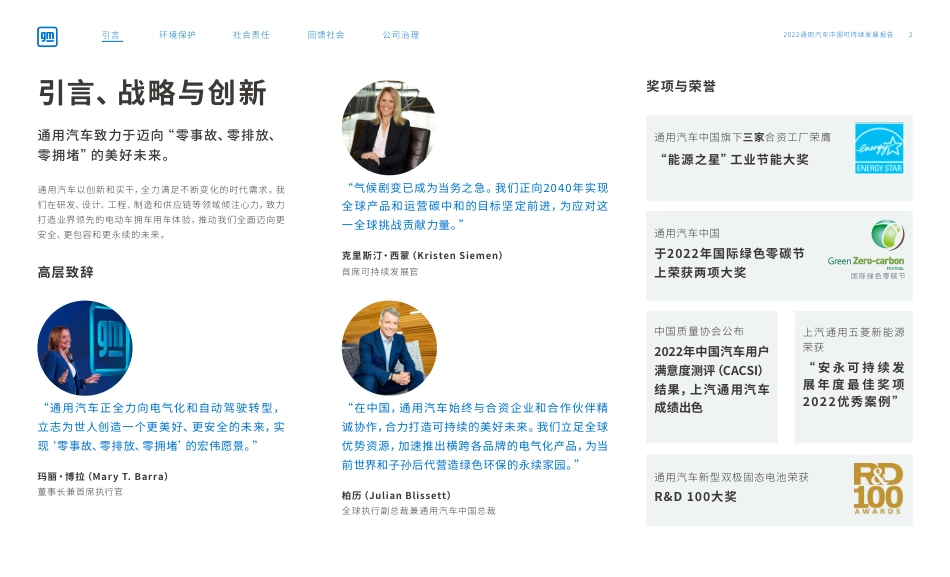Open the 引言 navigation tab
This screenshot has width=950, height=577.
111,35
